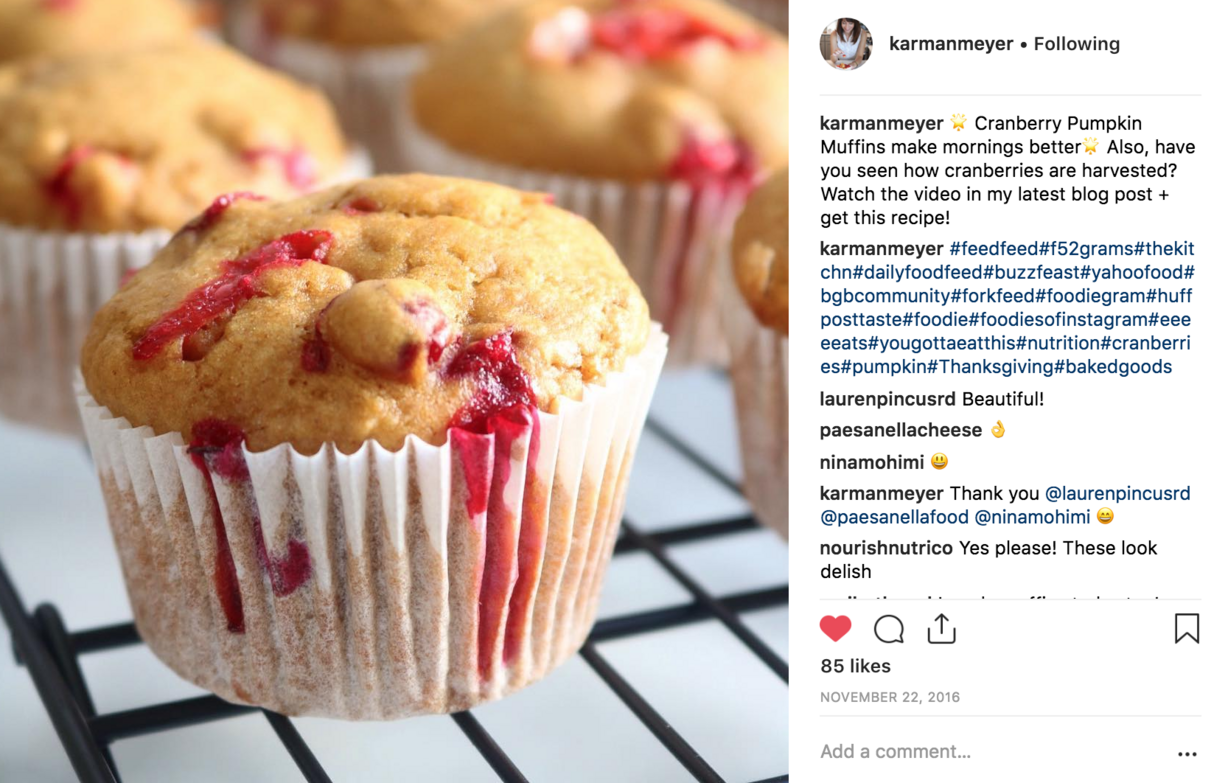Open the #Thanksgiving hashtag
Image resolution: width=1228 pixels, height=783 pixels.
[x=991, y=366]
